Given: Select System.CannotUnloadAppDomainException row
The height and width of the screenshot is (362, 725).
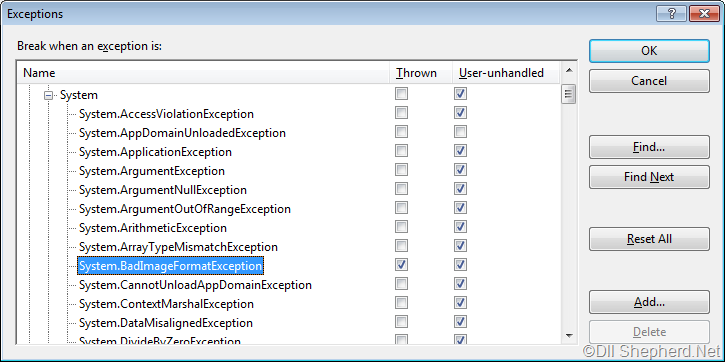Looking at the screenshot, I should pyautogui.click(x=195, y=285).
